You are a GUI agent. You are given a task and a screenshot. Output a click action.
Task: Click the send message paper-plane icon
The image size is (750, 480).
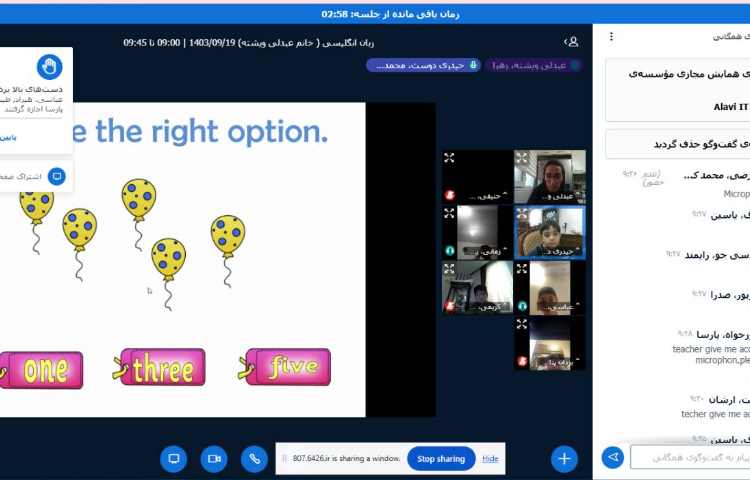pyautogui.click(x=612, y=457)
